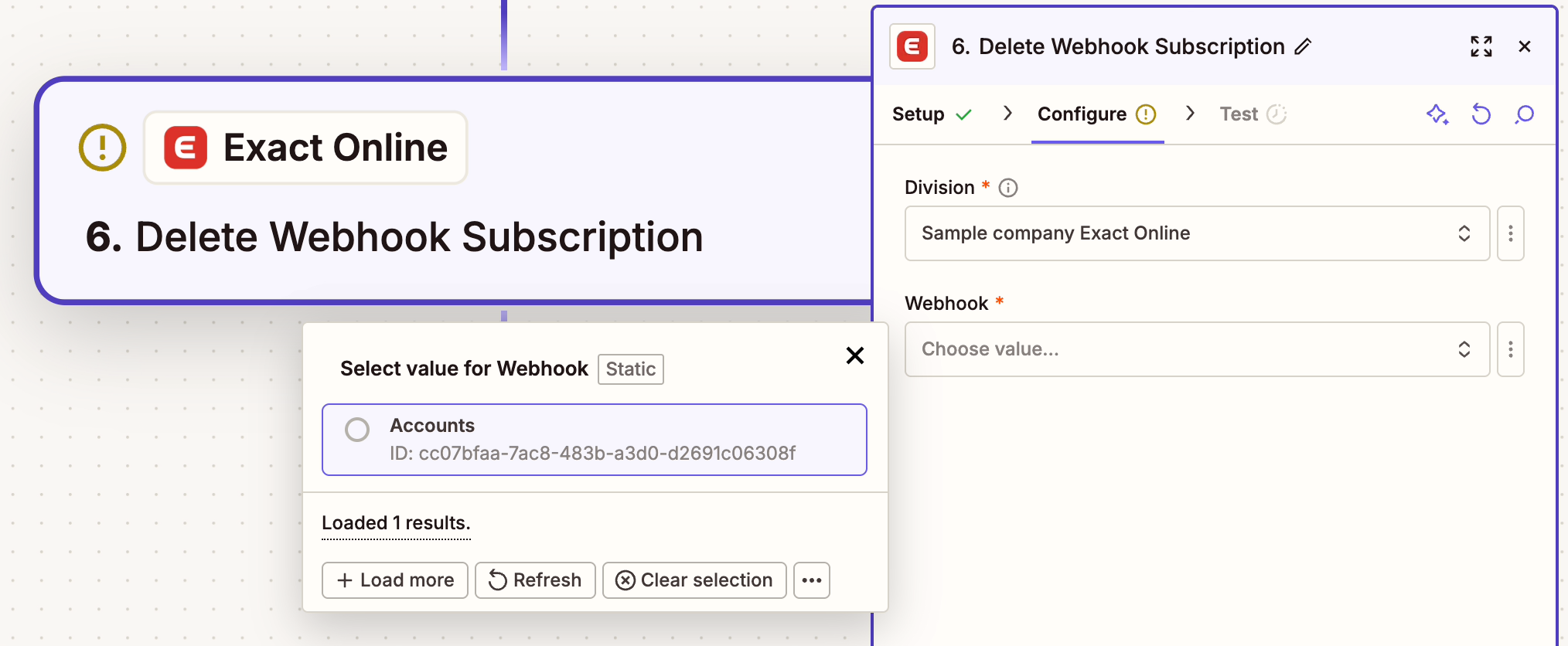1568x646 pixels.
Task: Close the Select value for Webhook popup
Action: tap(854, 355)
